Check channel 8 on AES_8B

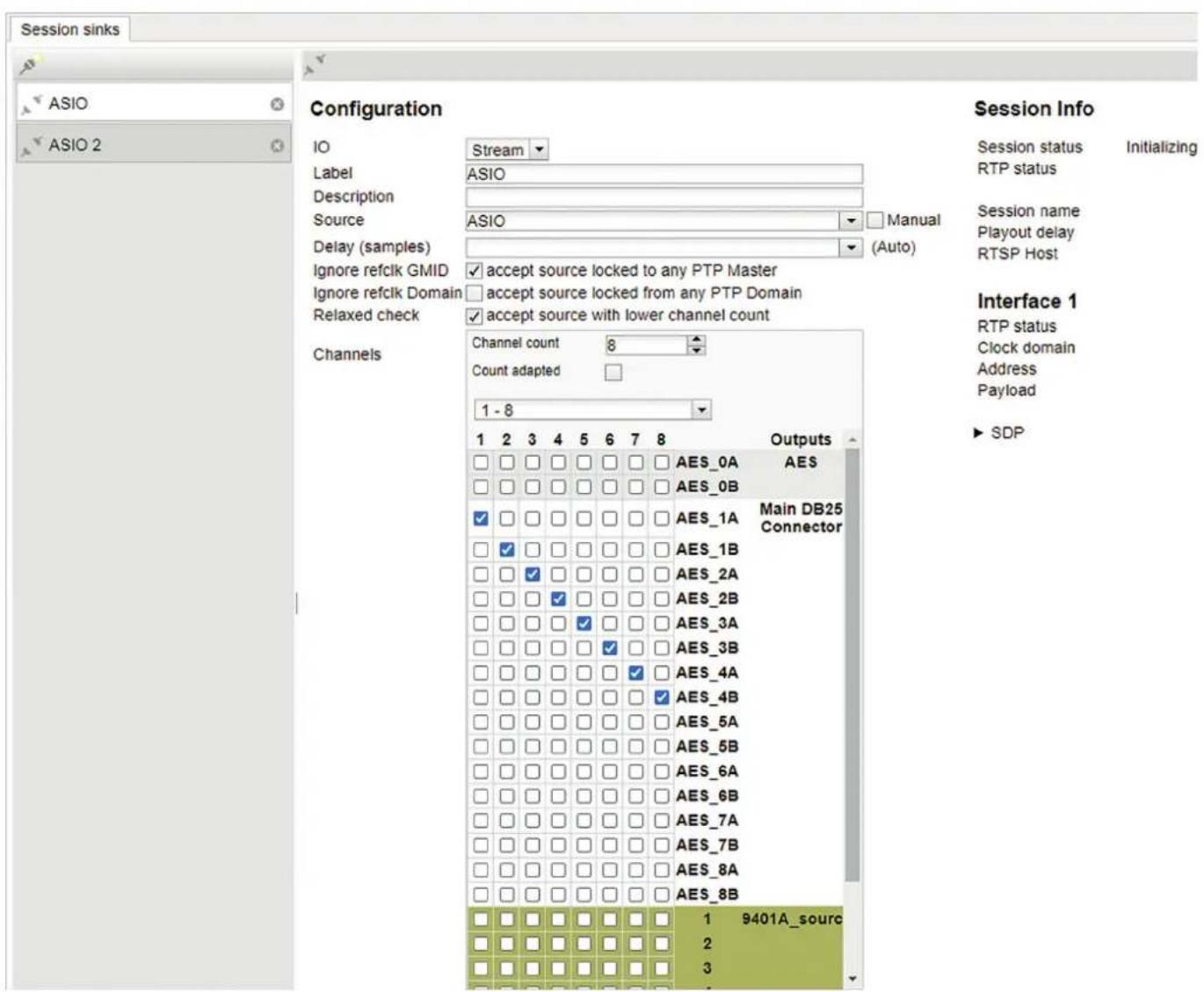662,894
